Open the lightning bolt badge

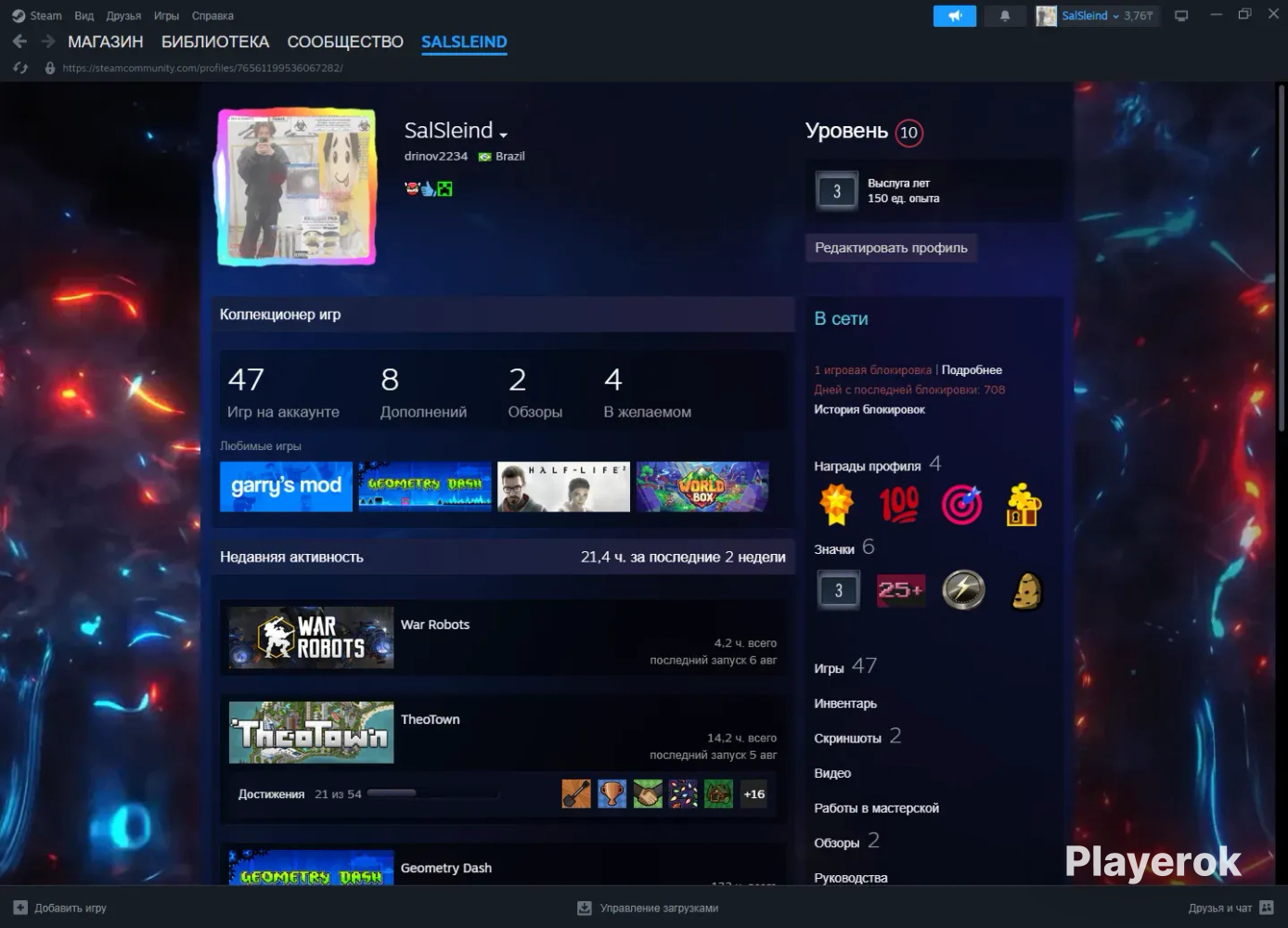pos(963,590)
